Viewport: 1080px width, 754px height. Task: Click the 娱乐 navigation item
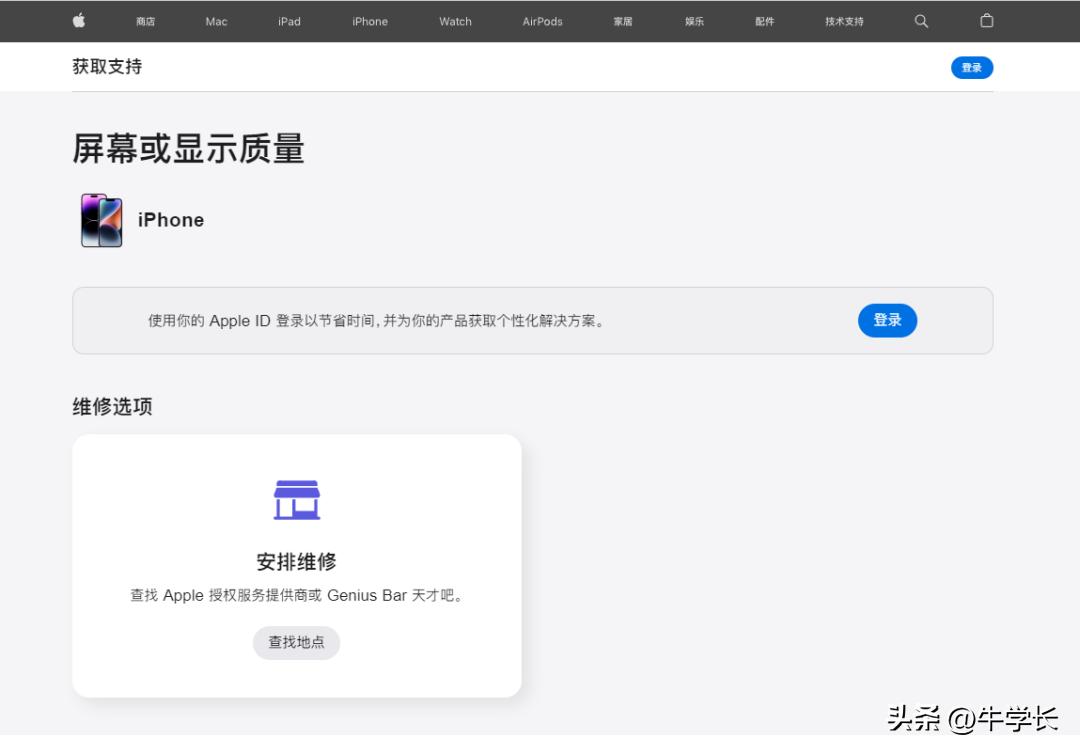click(692, 20)
